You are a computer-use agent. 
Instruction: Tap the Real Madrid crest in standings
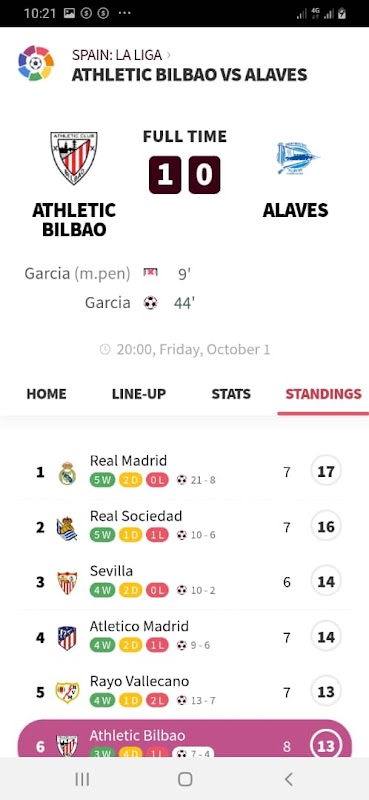pyautogui.click(x=67, y=473)
